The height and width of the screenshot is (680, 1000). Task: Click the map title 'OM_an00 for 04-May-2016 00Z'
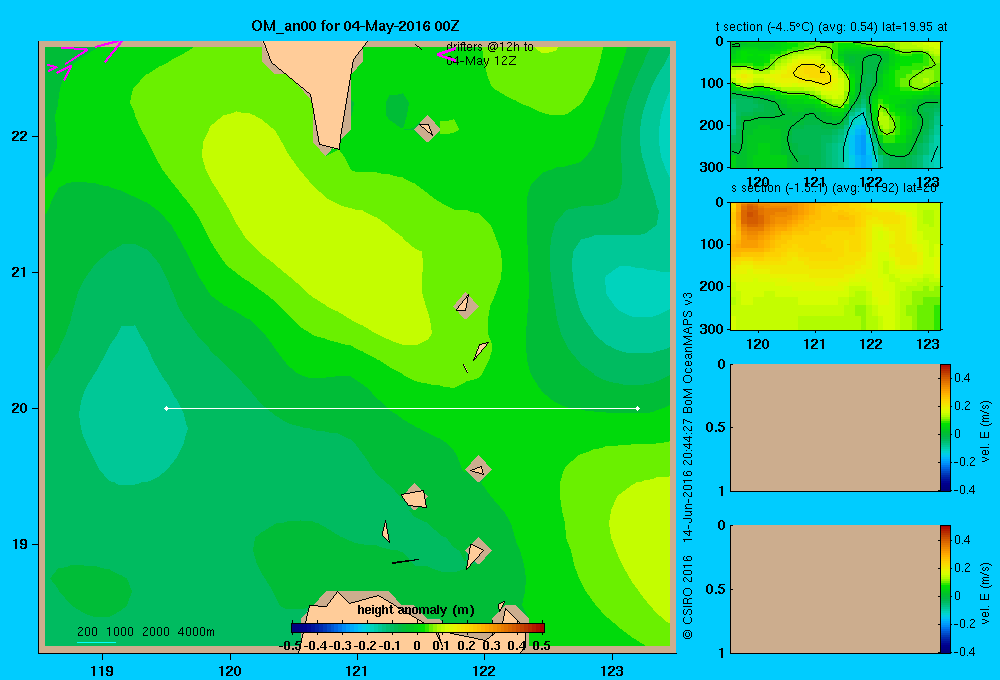point(355,26)
